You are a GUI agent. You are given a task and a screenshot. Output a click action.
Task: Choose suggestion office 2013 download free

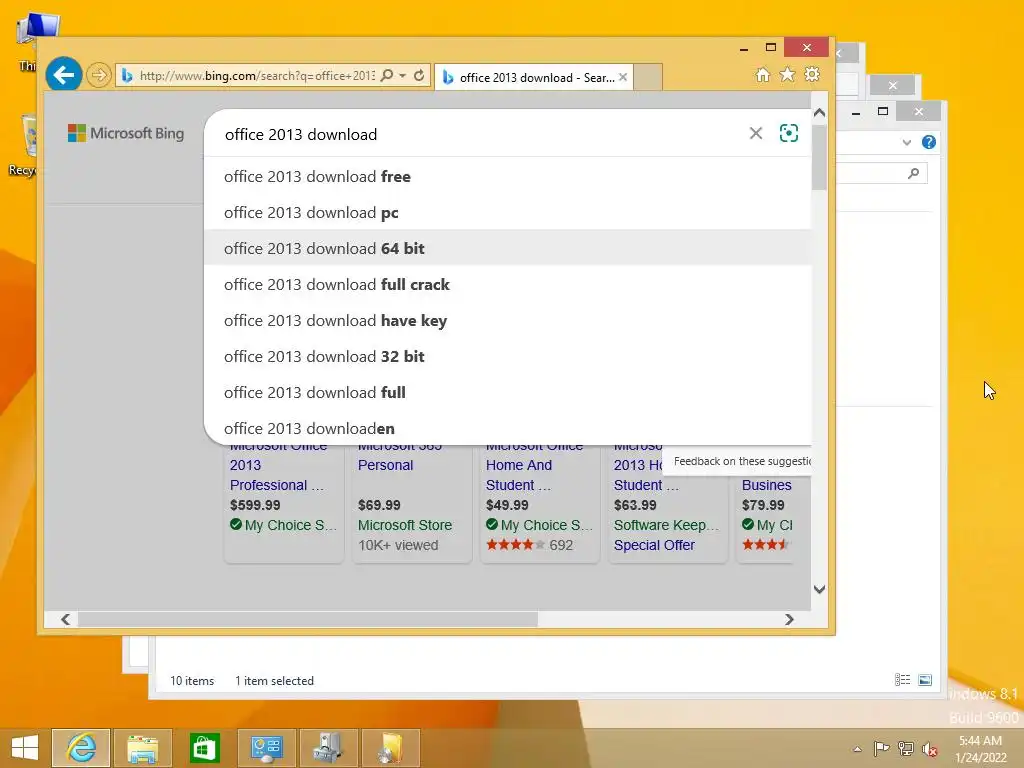point(507,176)
